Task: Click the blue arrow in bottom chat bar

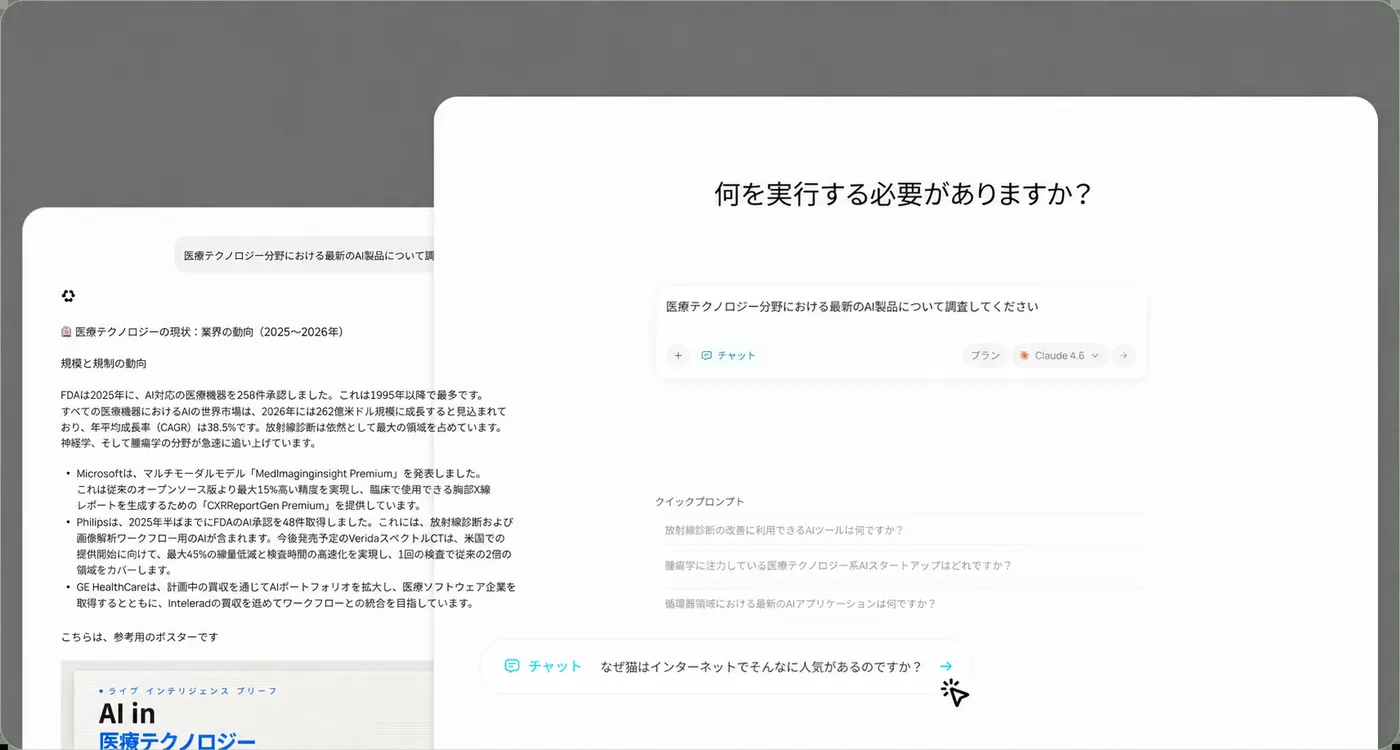Action: (x=946, y=666)
